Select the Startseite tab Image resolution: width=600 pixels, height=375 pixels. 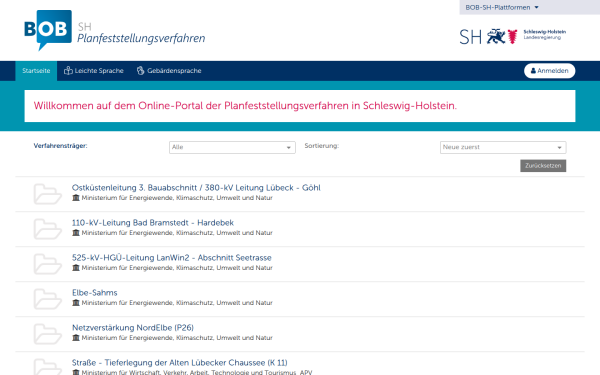[36, 71]
